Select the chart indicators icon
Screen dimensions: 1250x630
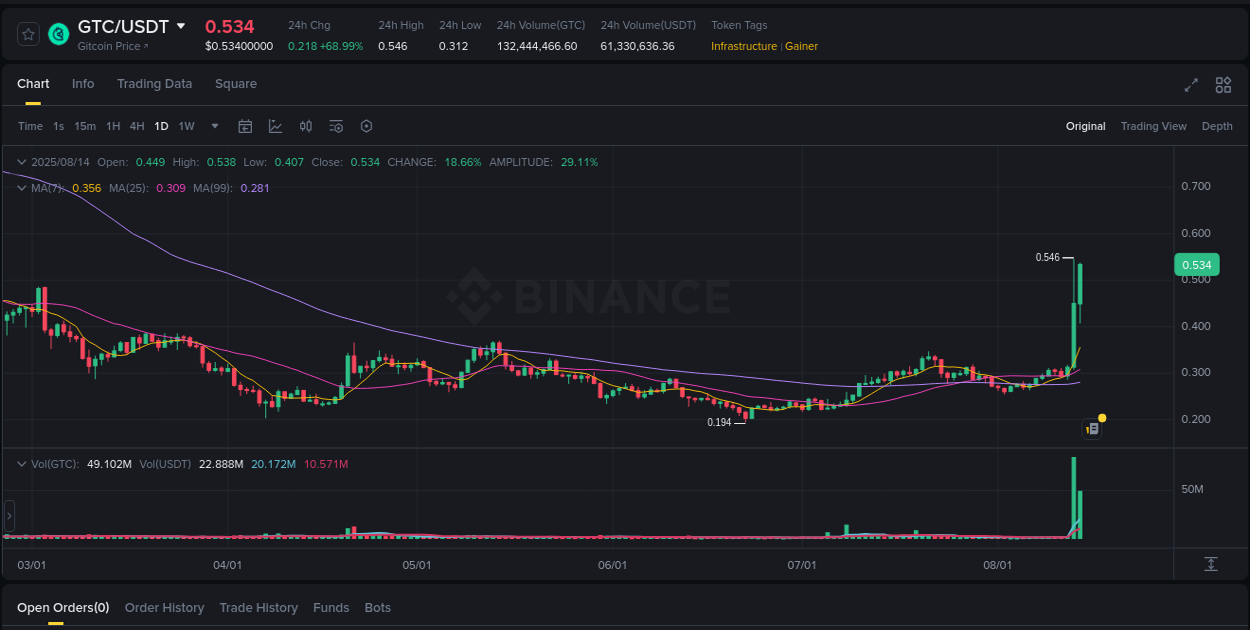[275, 126]
